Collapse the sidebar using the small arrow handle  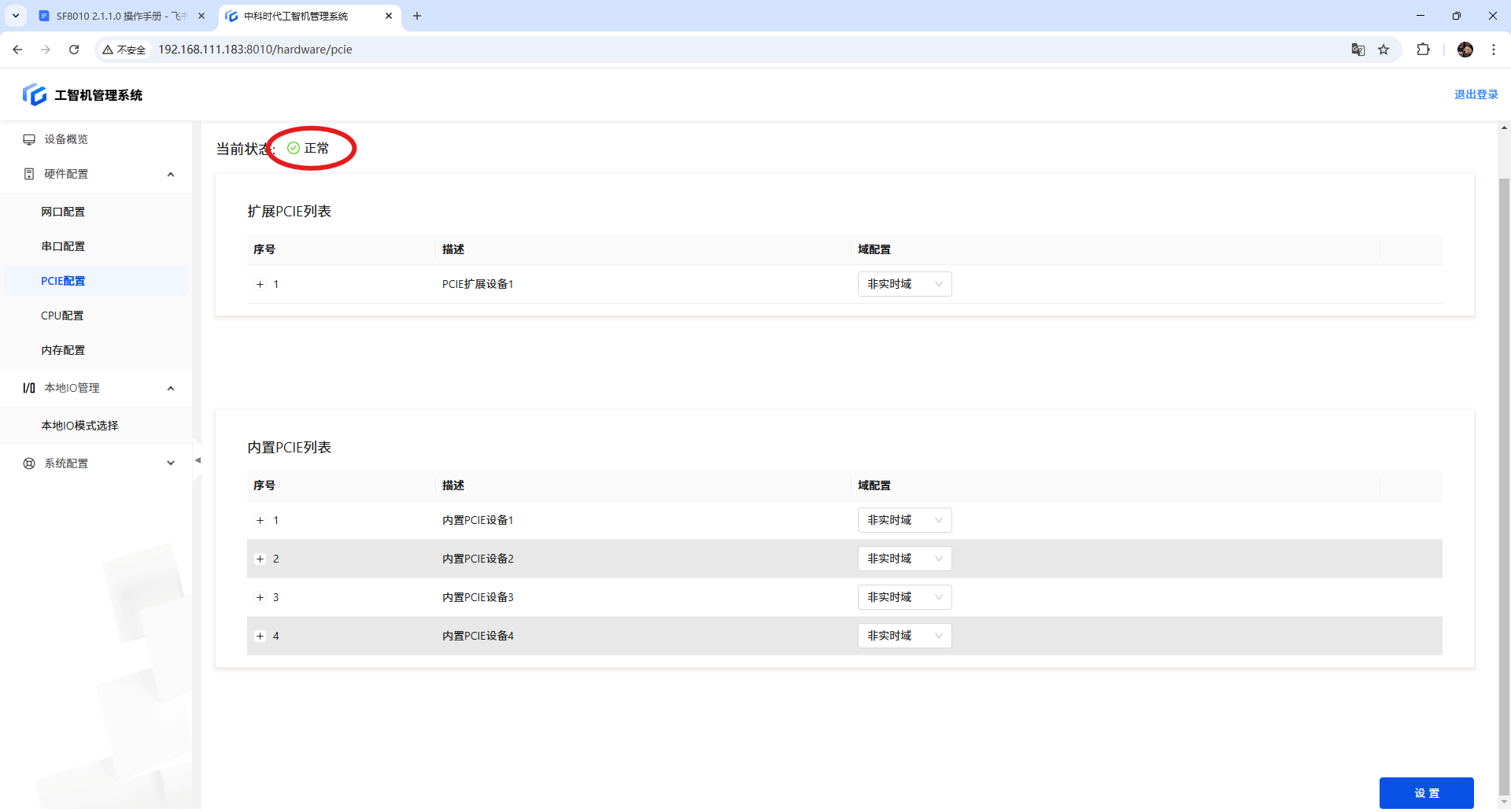pyautogui.click(x=198, y=460)
